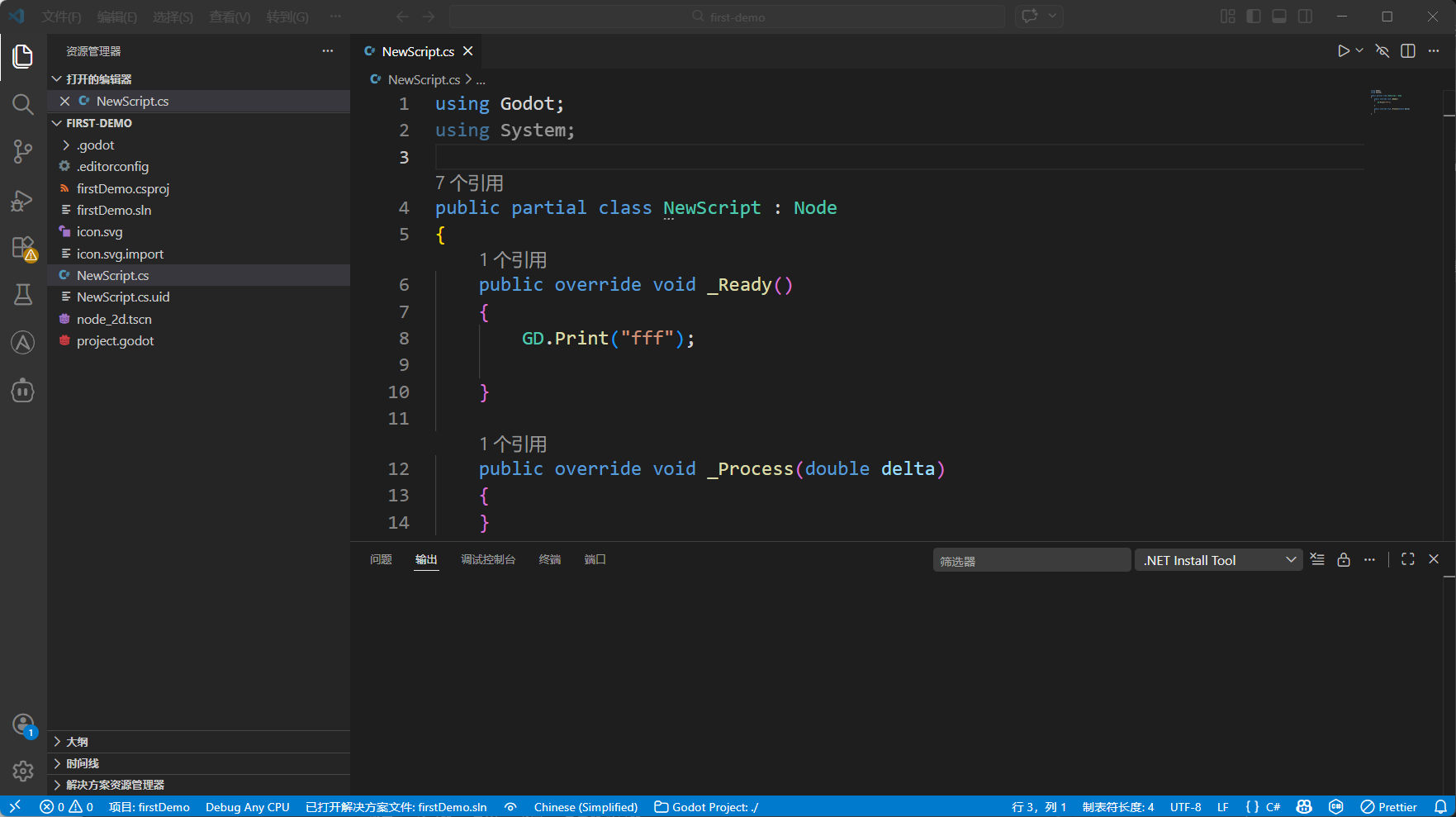
Task: Change language mode C# in status bar
Action: click(1273, 807)
